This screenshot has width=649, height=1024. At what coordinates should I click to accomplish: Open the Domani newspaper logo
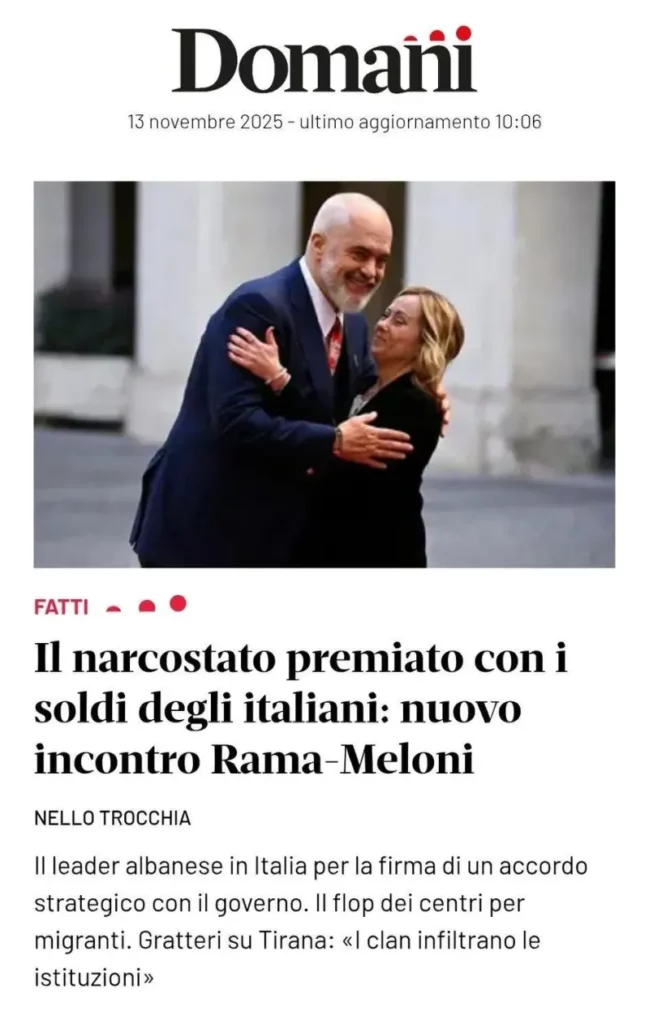coord(324,60)
